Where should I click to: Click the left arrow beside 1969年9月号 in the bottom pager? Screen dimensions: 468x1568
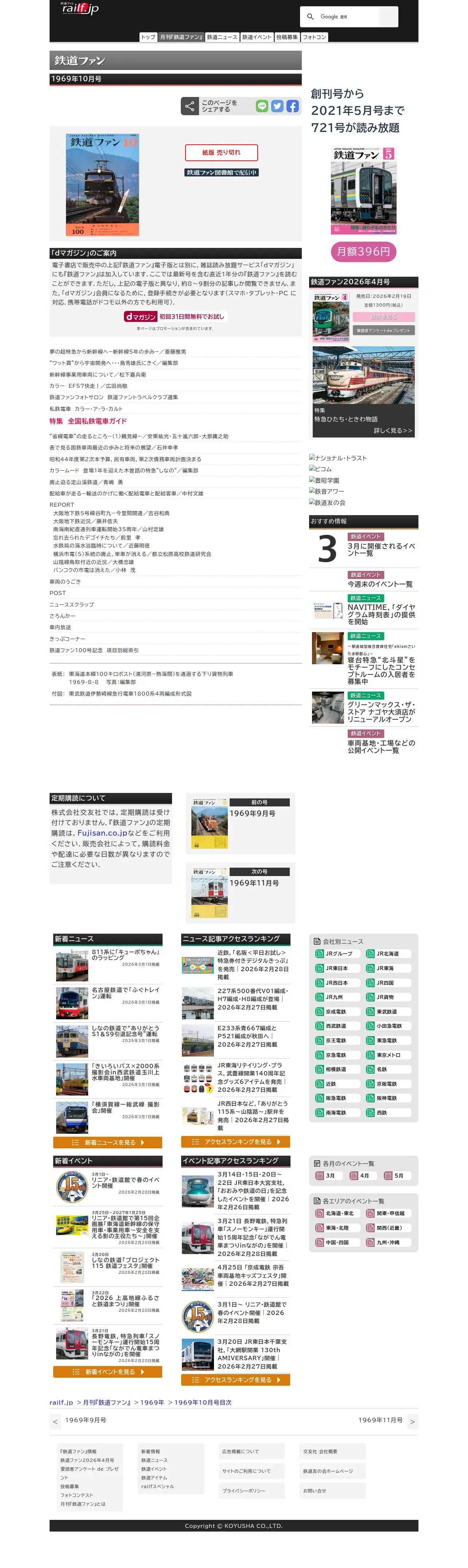[x=55, y=1422]
